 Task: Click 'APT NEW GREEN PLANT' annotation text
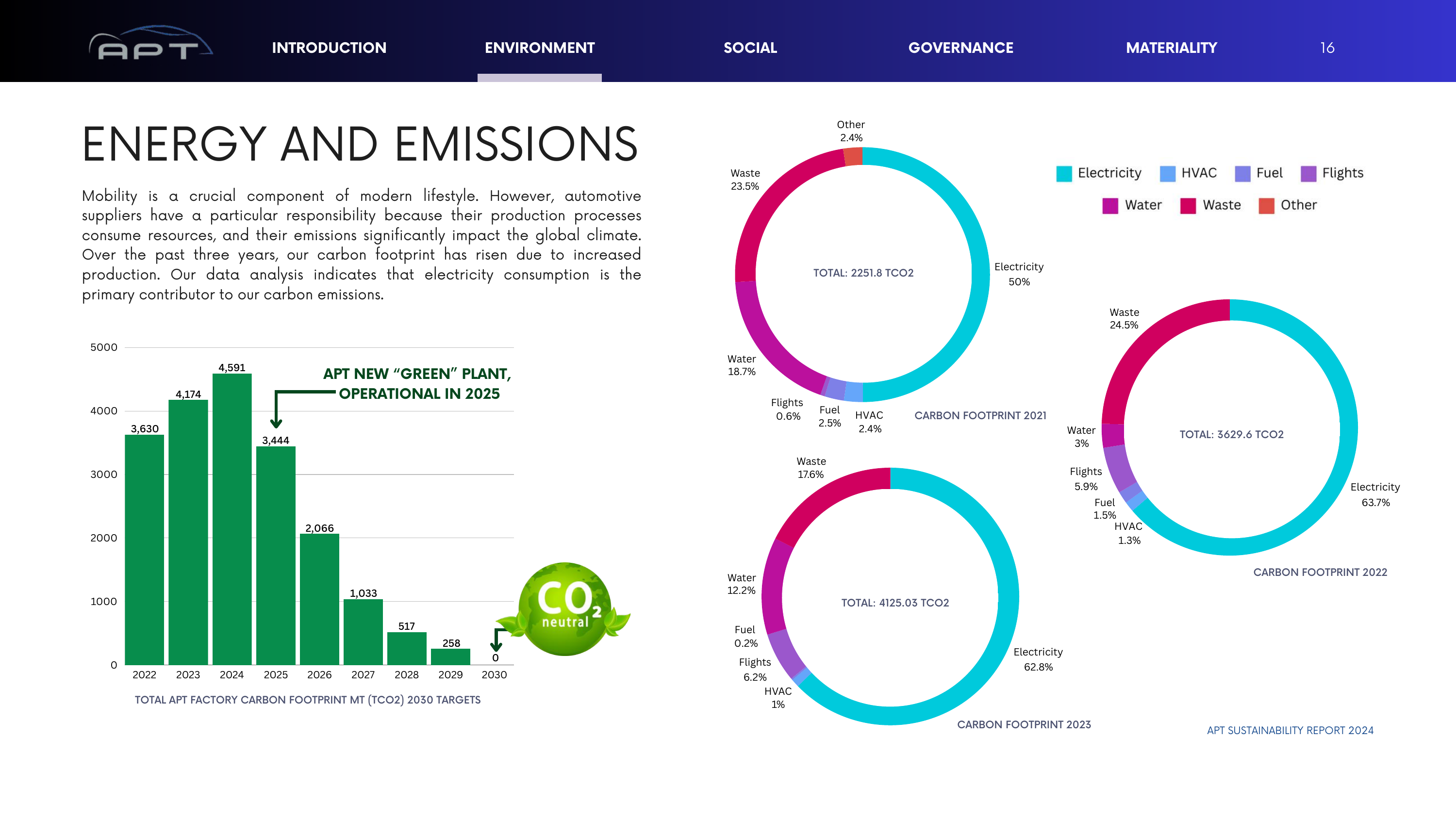tap(417, 383)
